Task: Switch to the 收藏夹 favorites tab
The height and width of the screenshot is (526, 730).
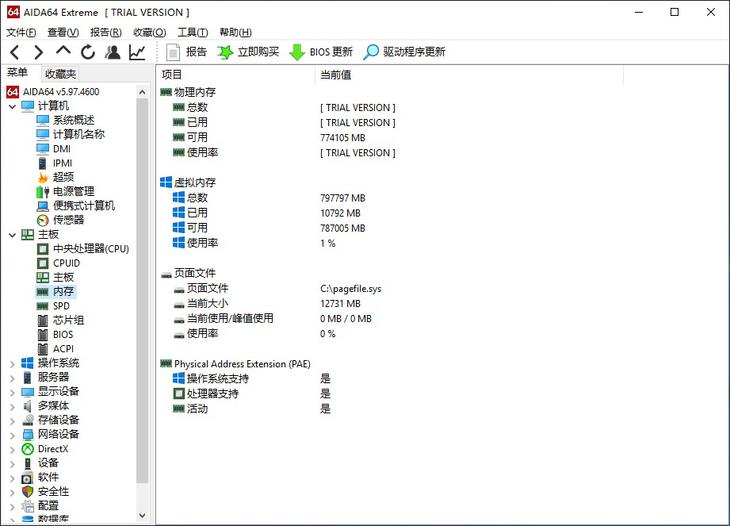Action: tap(61, 74)
